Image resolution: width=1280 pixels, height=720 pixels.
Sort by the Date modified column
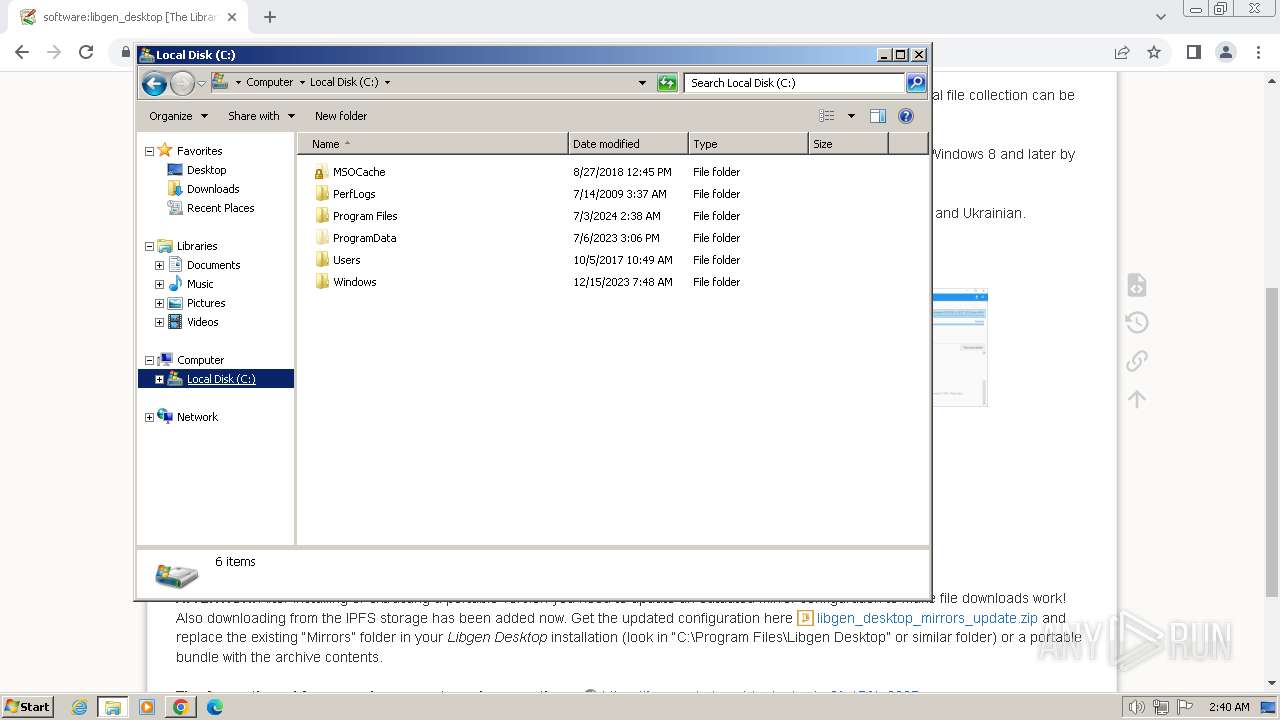pos(628,144)
